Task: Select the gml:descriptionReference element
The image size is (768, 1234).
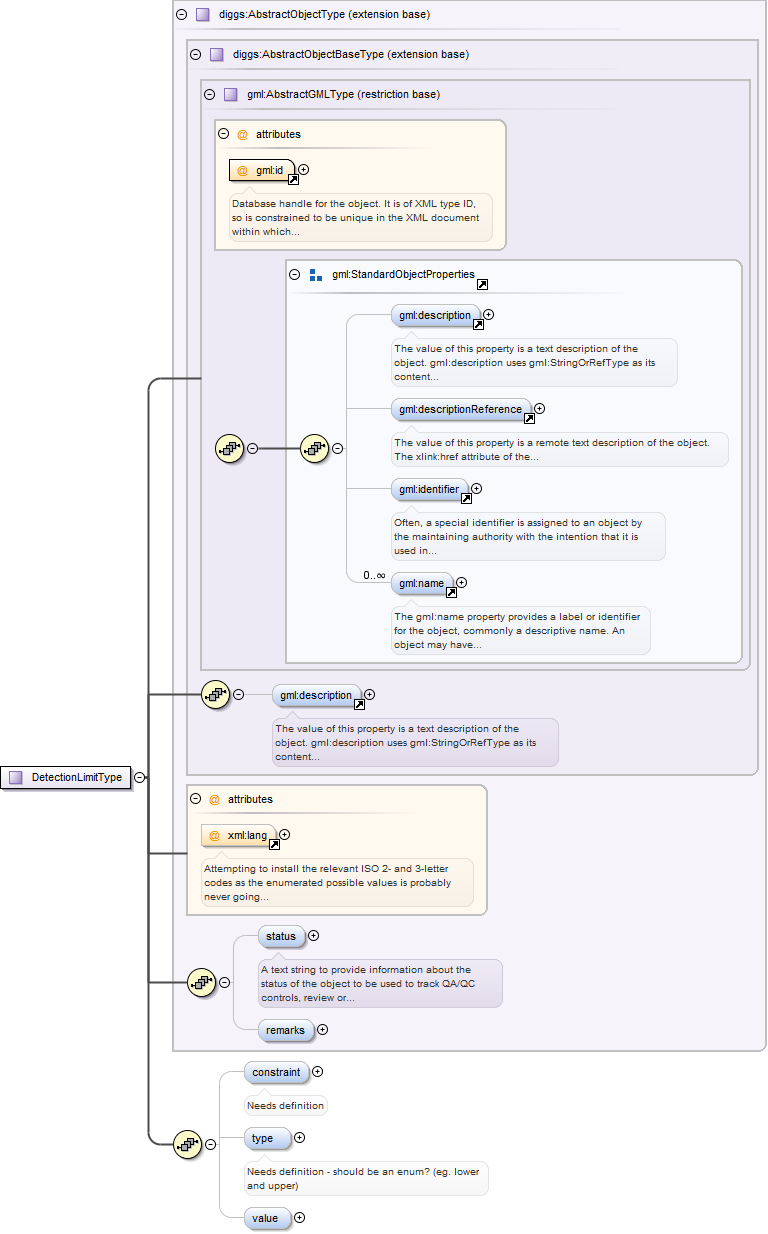Action: point(460,409)
